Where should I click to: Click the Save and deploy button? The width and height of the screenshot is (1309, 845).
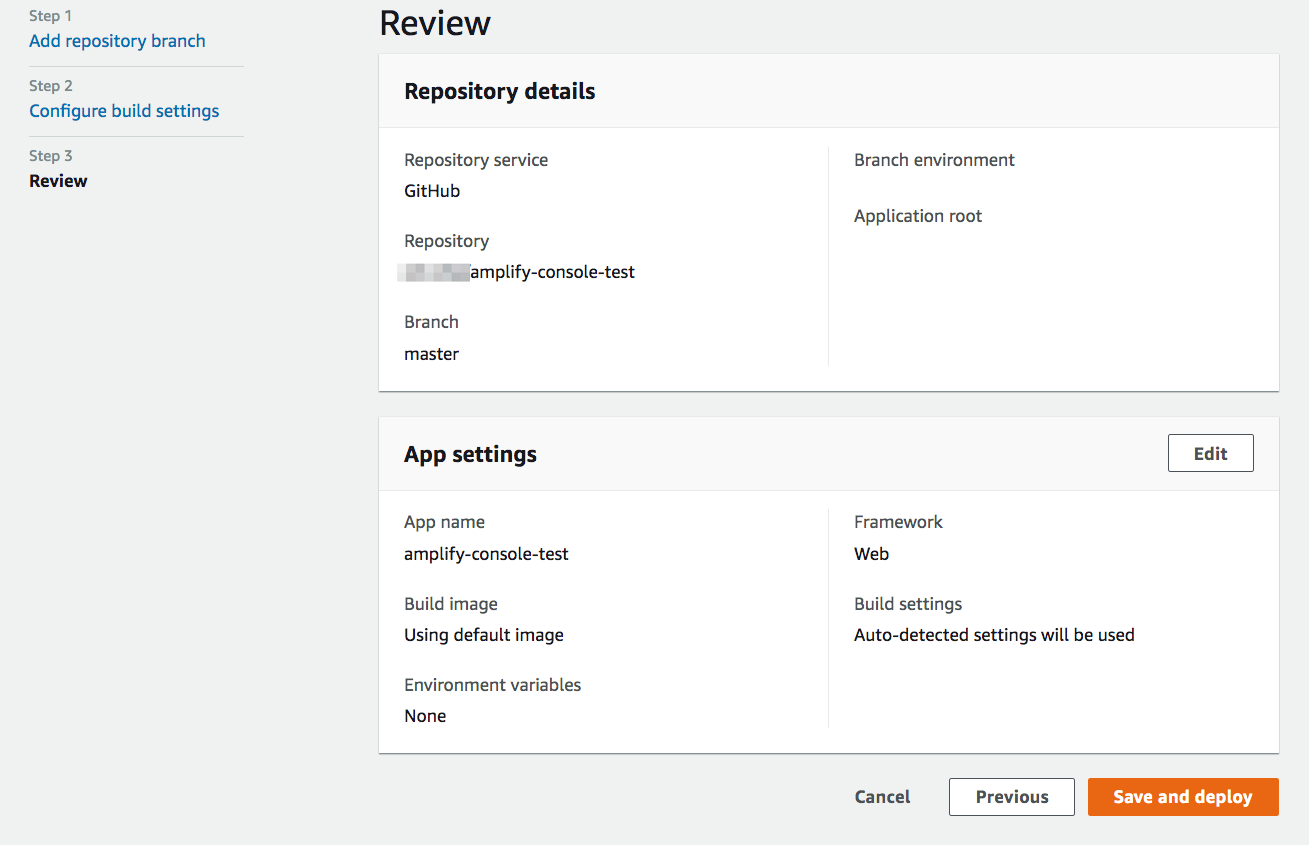coord(1182,797)
